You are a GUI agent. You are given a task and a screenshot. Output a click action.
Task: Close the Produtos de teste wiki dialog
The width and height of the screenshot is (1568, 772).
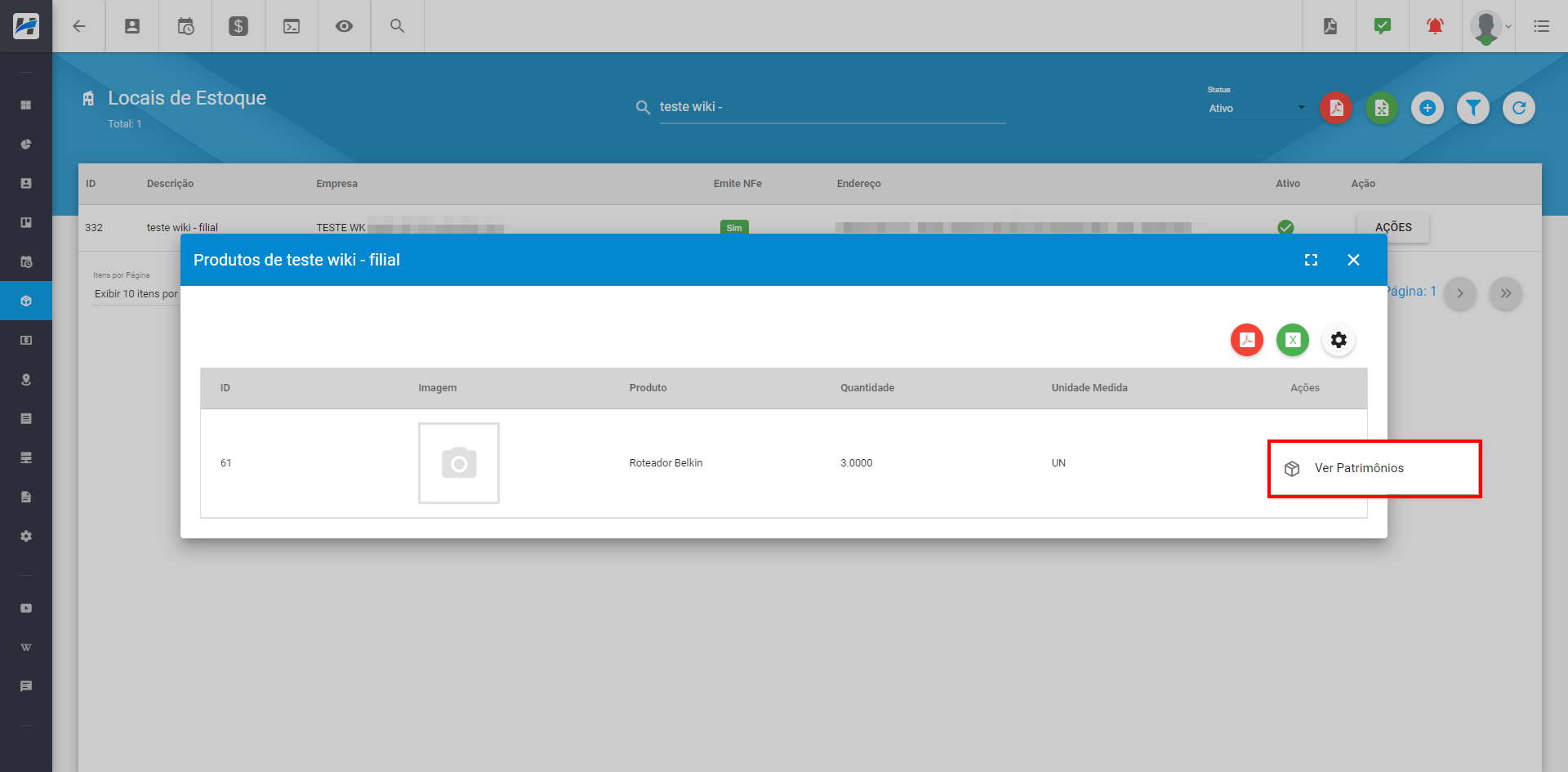tap(1353, 260)
